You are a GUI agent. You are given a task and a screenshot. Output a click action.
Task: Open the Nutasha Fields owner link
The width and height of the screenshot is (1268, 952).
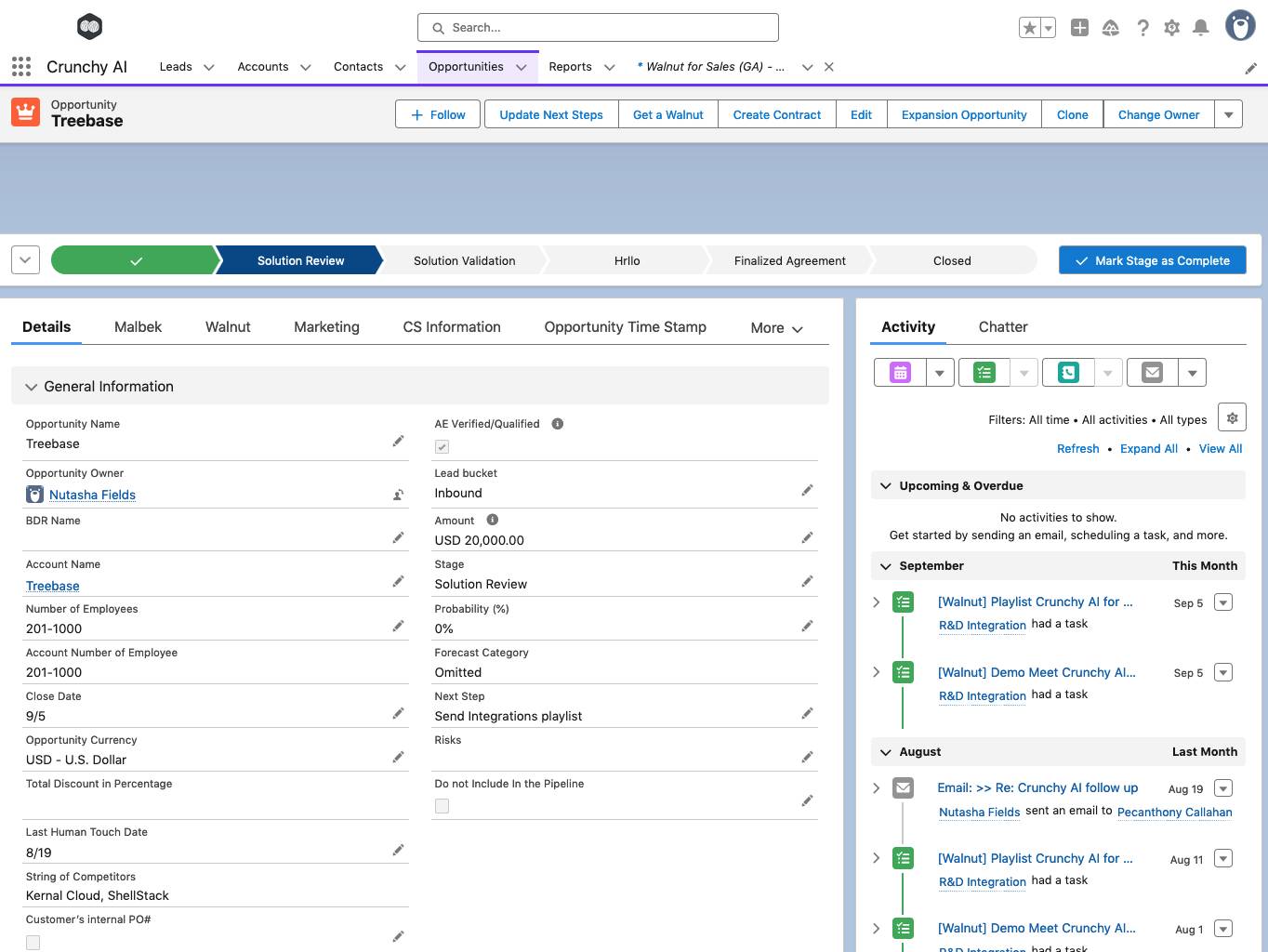92,495
